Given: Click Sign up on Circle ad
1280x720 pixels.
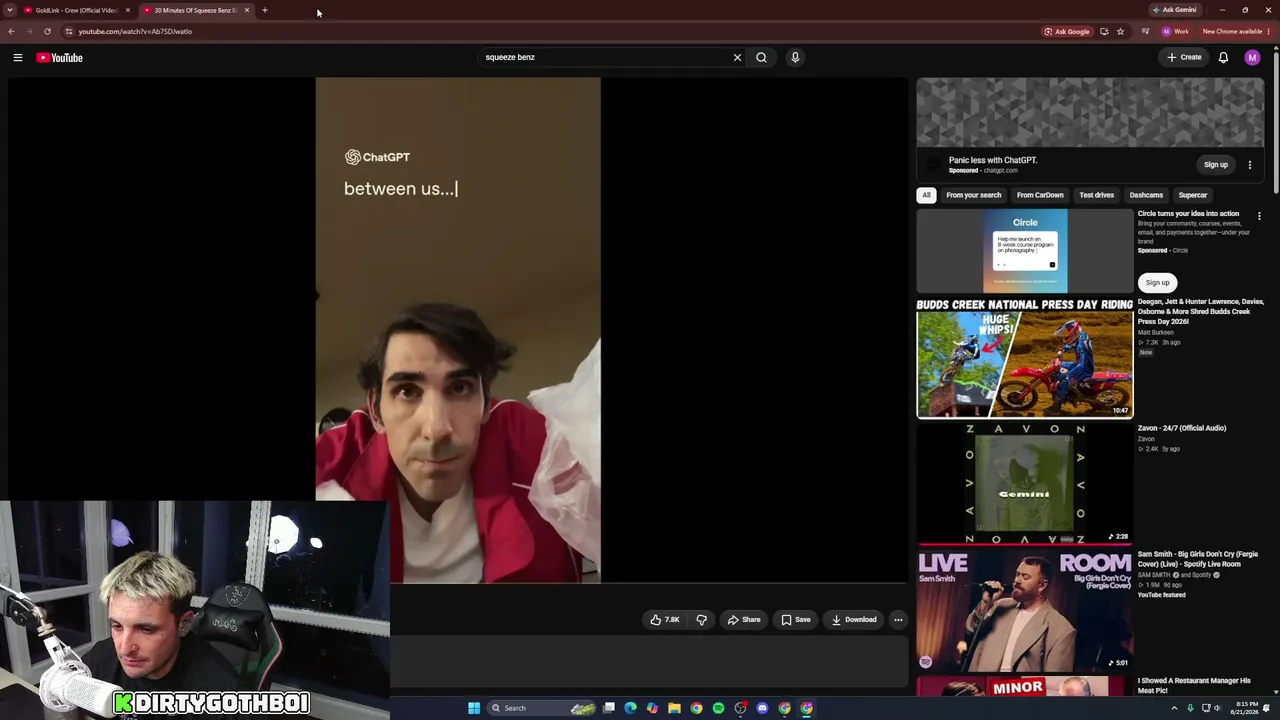Looking at the screenshot, I should click(x=1157, y=283).
